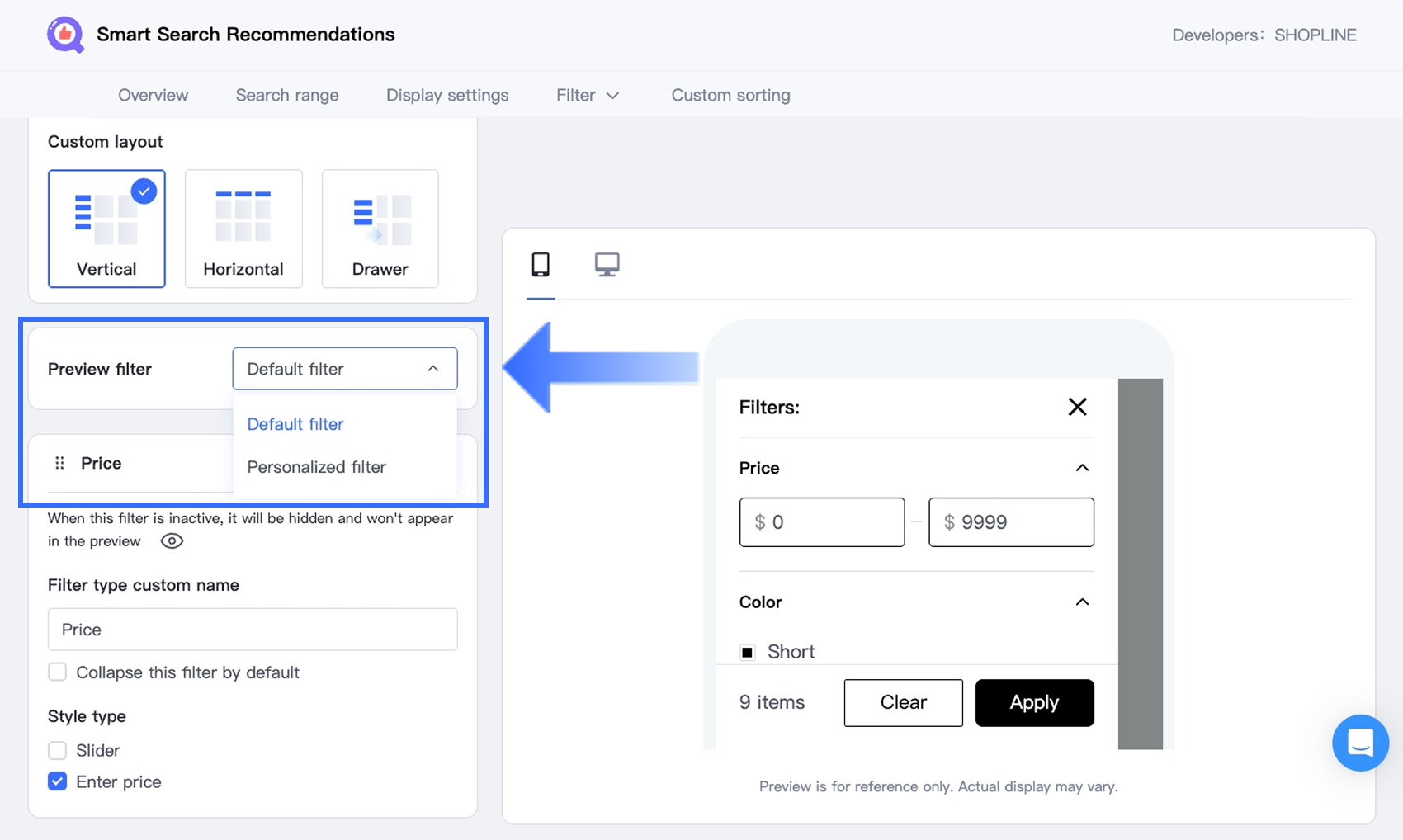
Task: Go to the Display settings tab
Action: click(x=447, y=95)
